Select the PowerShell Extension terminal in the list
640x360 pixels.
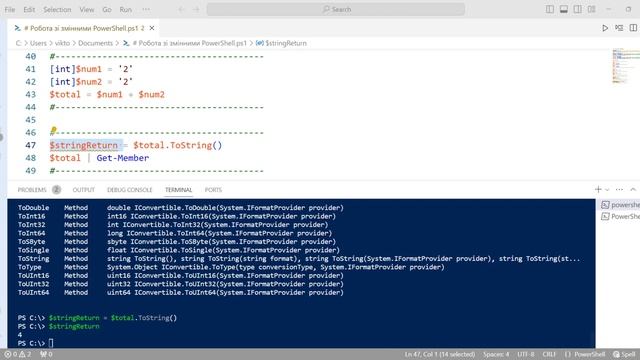pos(620,216)
